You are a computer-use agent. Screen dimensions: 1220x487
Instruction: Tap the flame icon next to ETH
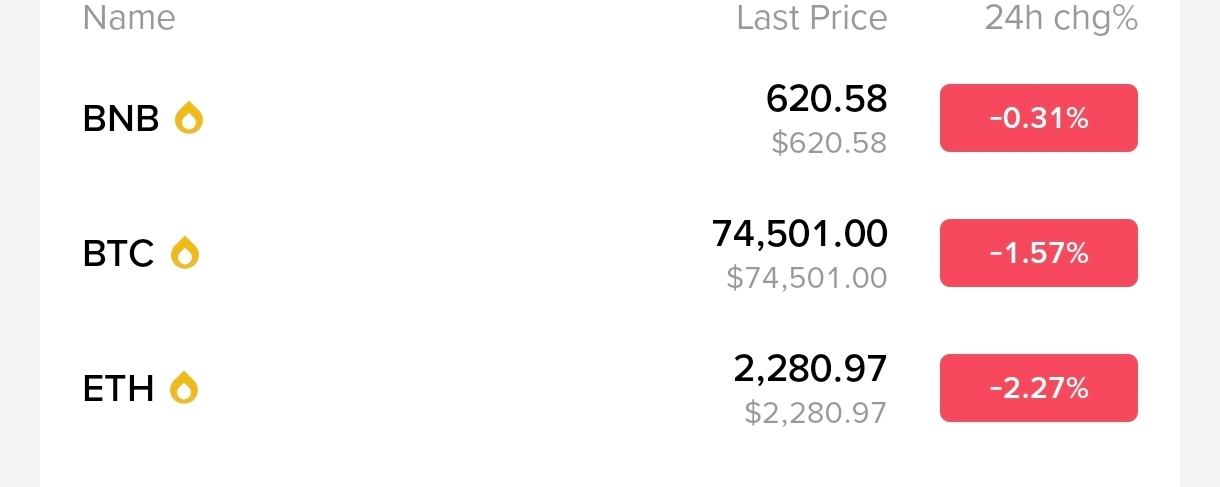(x=184, y=388)
